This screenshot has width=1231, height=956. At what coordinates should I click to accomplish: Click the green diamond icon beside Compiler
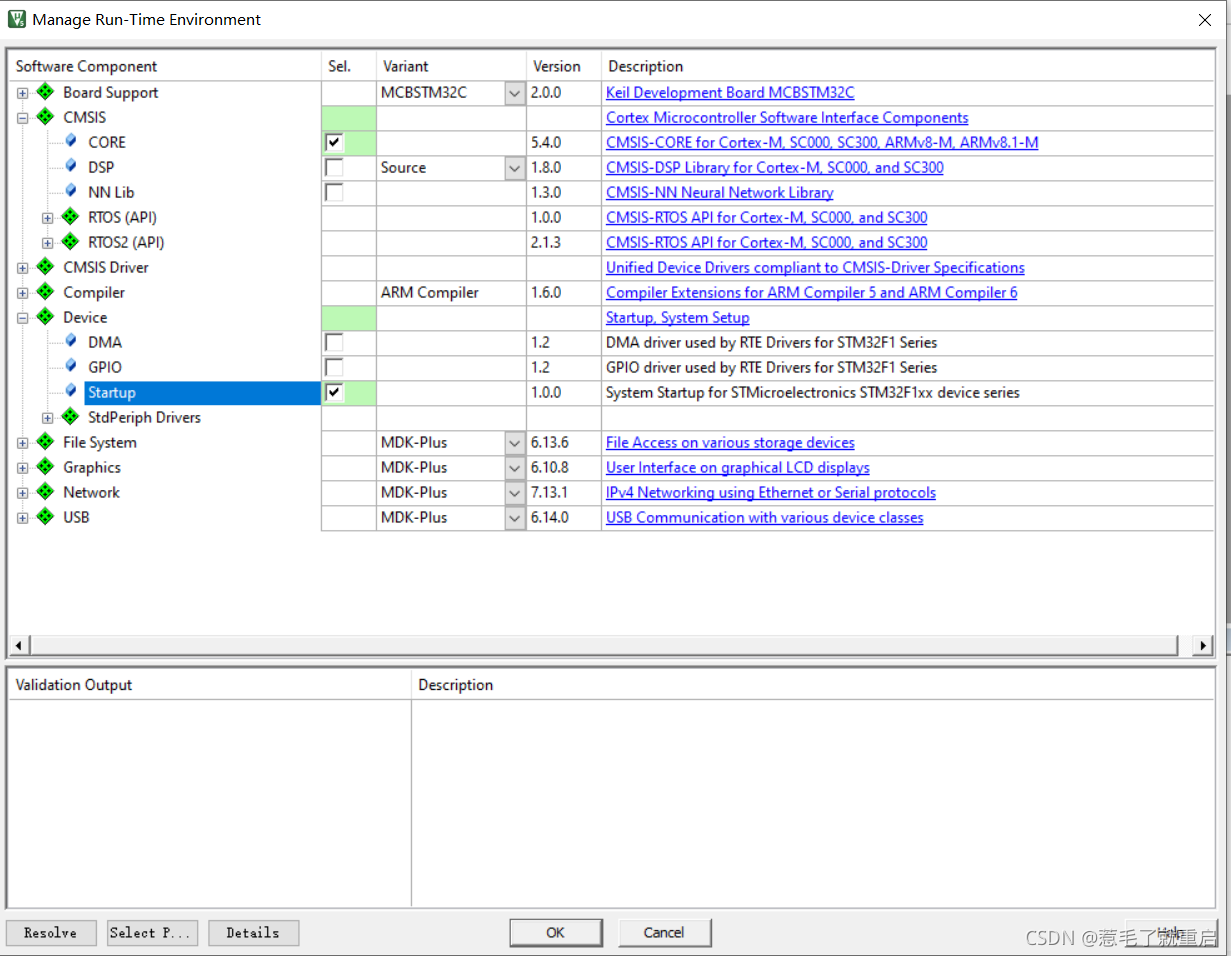coord(45,292)
